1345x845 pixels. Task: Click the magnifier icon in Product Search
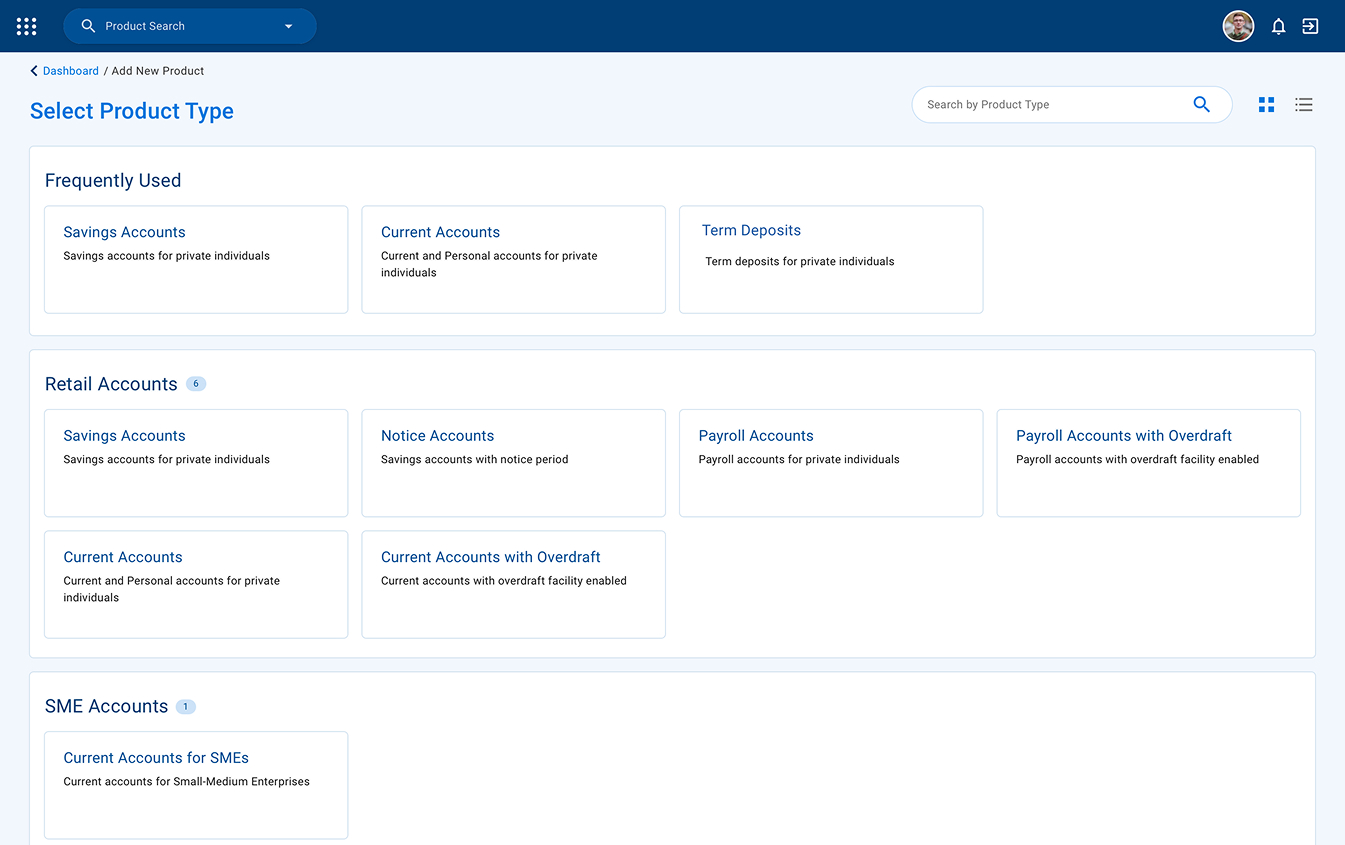[88, 26]
